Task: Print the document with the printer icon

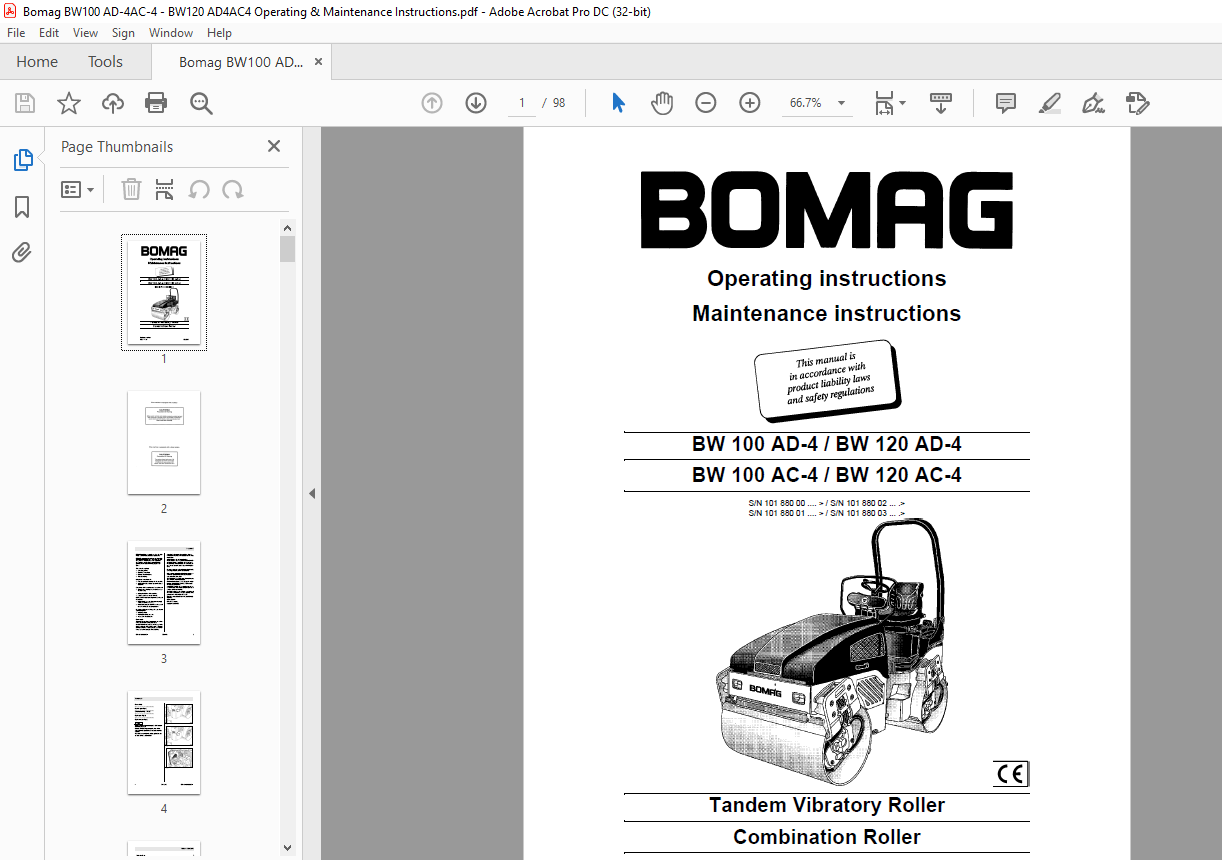Action: click(156, 103)
